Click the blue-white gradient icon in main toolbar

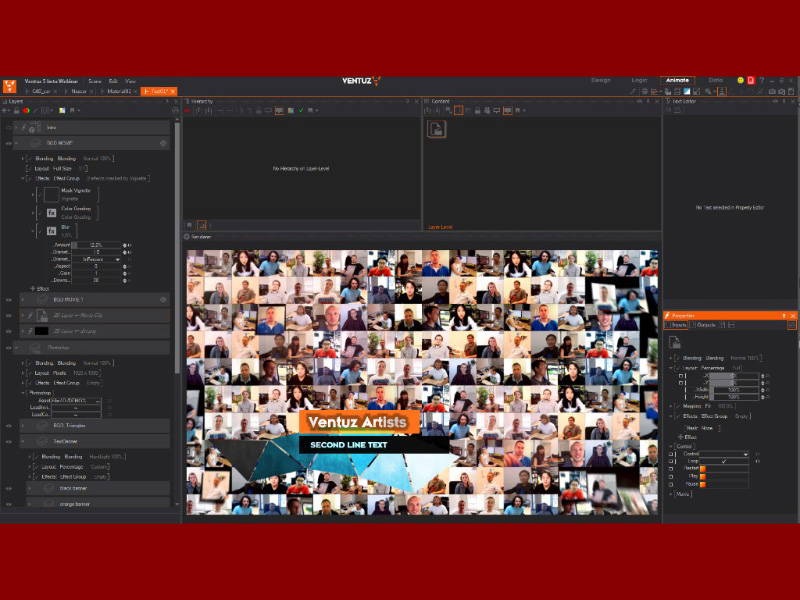(687, 91)
